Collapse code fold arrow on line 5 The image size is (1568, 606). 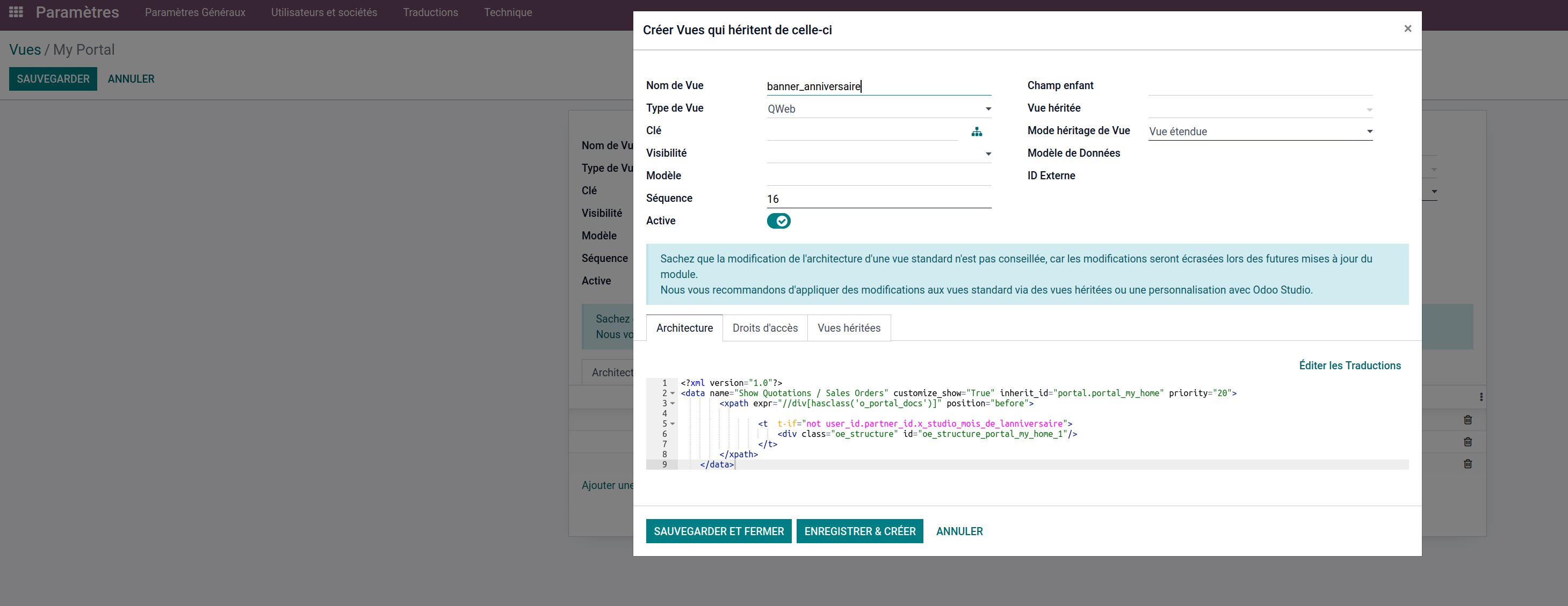673,424
